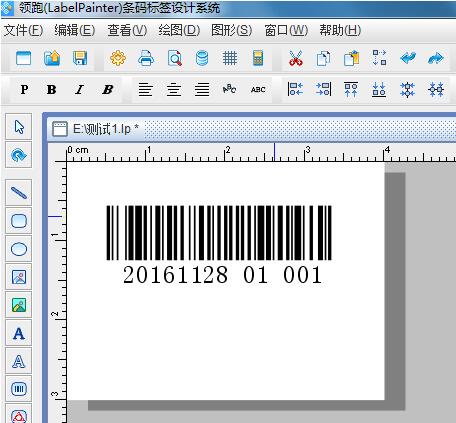Choose the rounded rectangle tool
Screen dimensions: 456x423
coord(19,221)
